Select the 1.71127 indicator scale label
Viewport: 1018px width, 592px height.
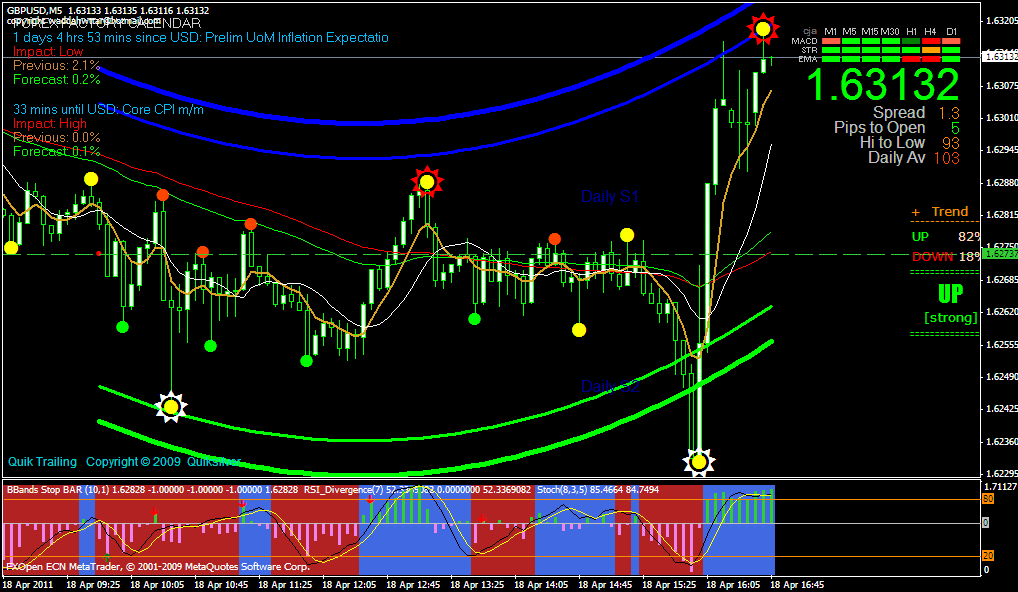pos(1000,486)
